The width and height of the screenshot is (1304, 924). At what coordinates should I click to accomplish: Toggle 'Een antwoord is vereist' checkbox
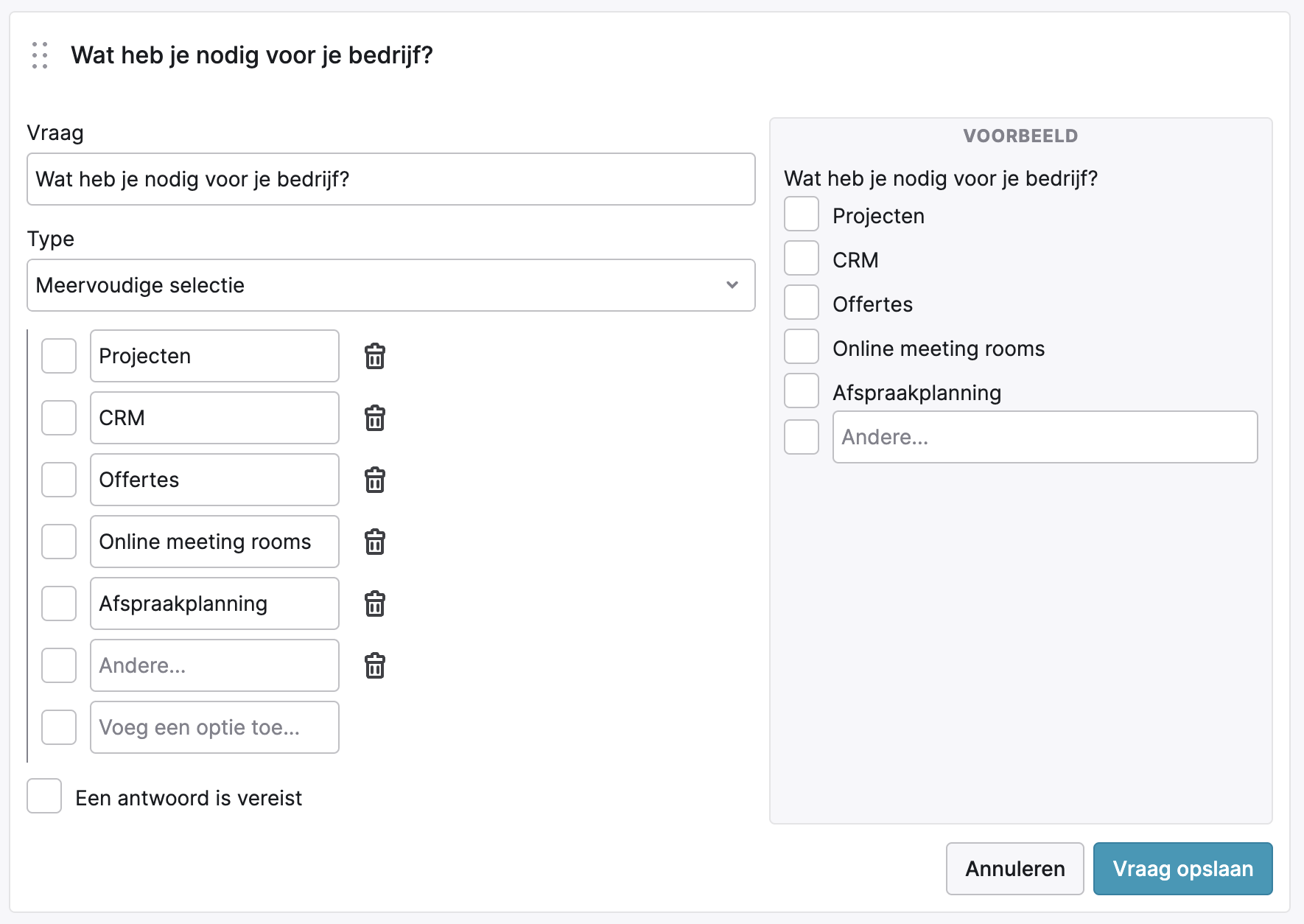tap(44, 797)
